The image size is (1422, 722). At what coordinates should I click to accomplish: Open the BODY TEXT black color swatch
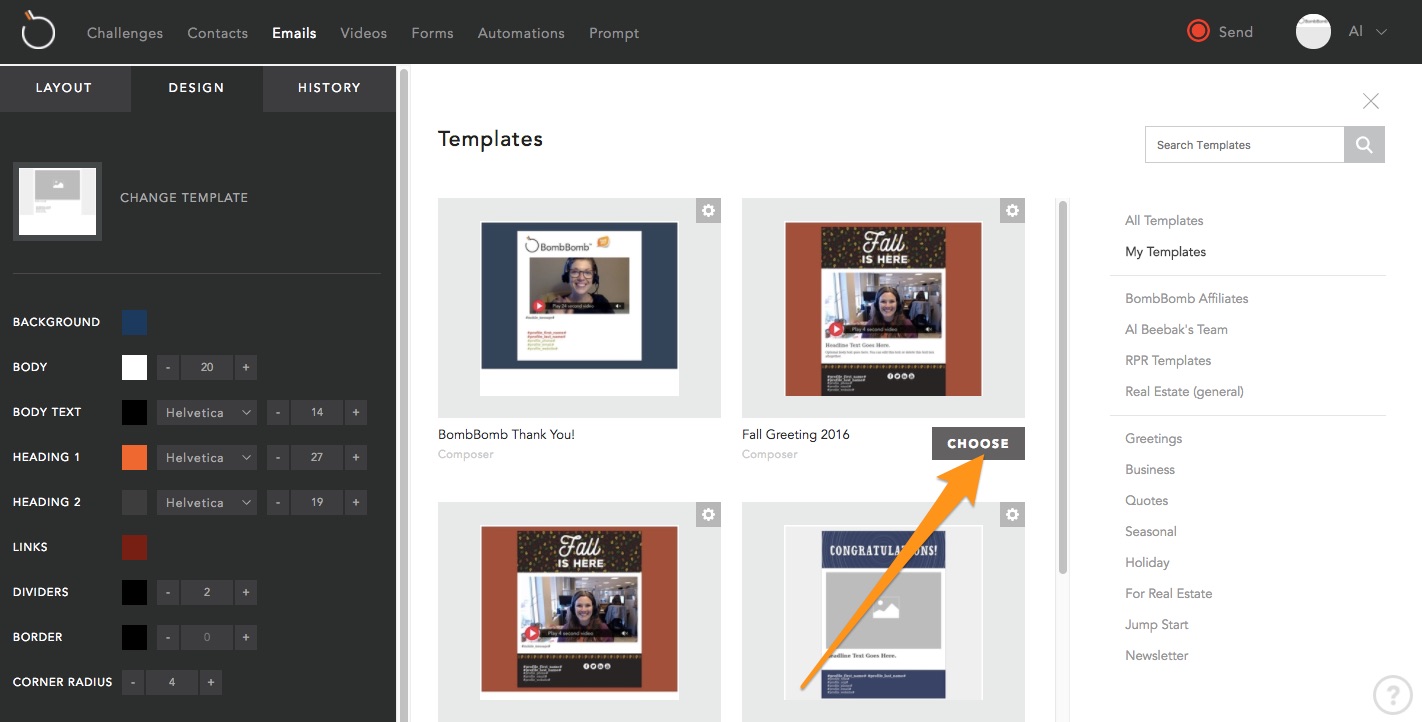[x=134, y=412]
